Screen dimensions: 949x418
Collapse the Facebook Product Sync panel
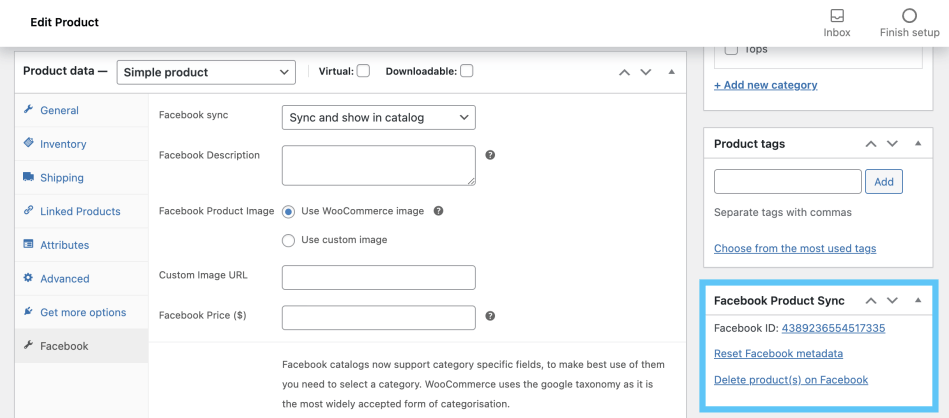(918, 300)
